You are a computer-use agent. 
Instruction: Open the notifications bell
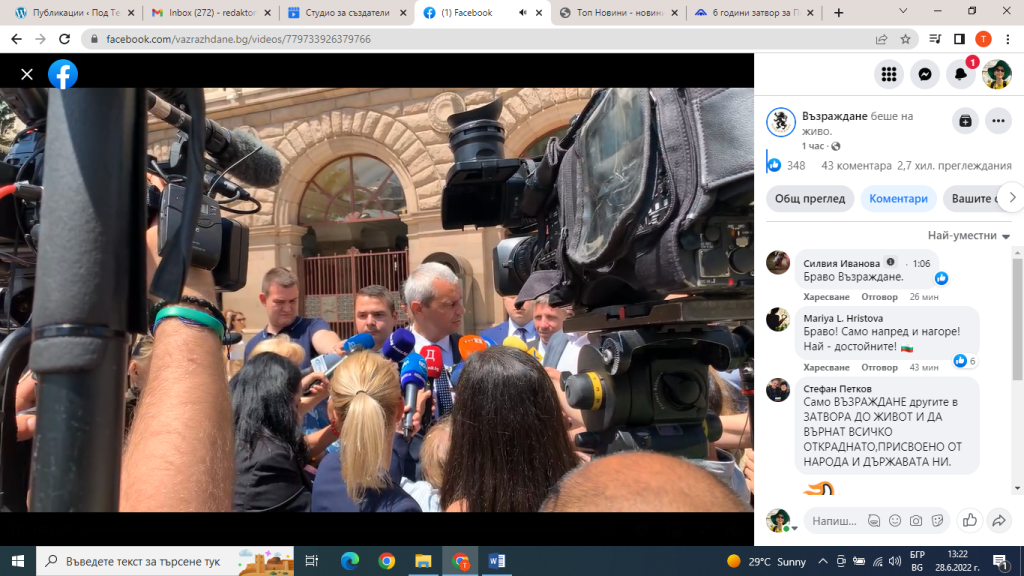(x=961, y=74)
